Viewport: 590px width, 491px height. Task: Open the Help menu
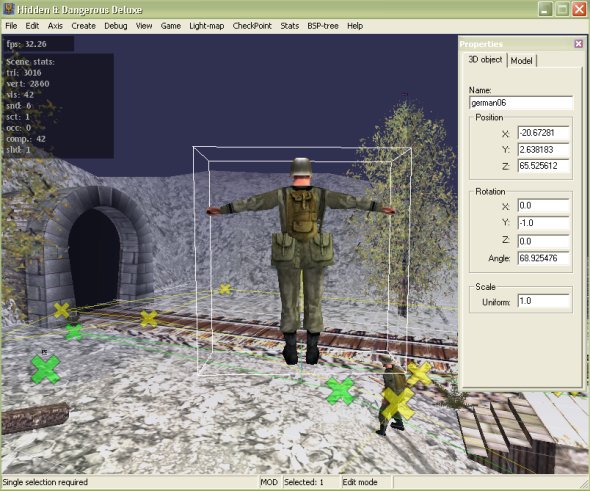click(x=355, y=26)
